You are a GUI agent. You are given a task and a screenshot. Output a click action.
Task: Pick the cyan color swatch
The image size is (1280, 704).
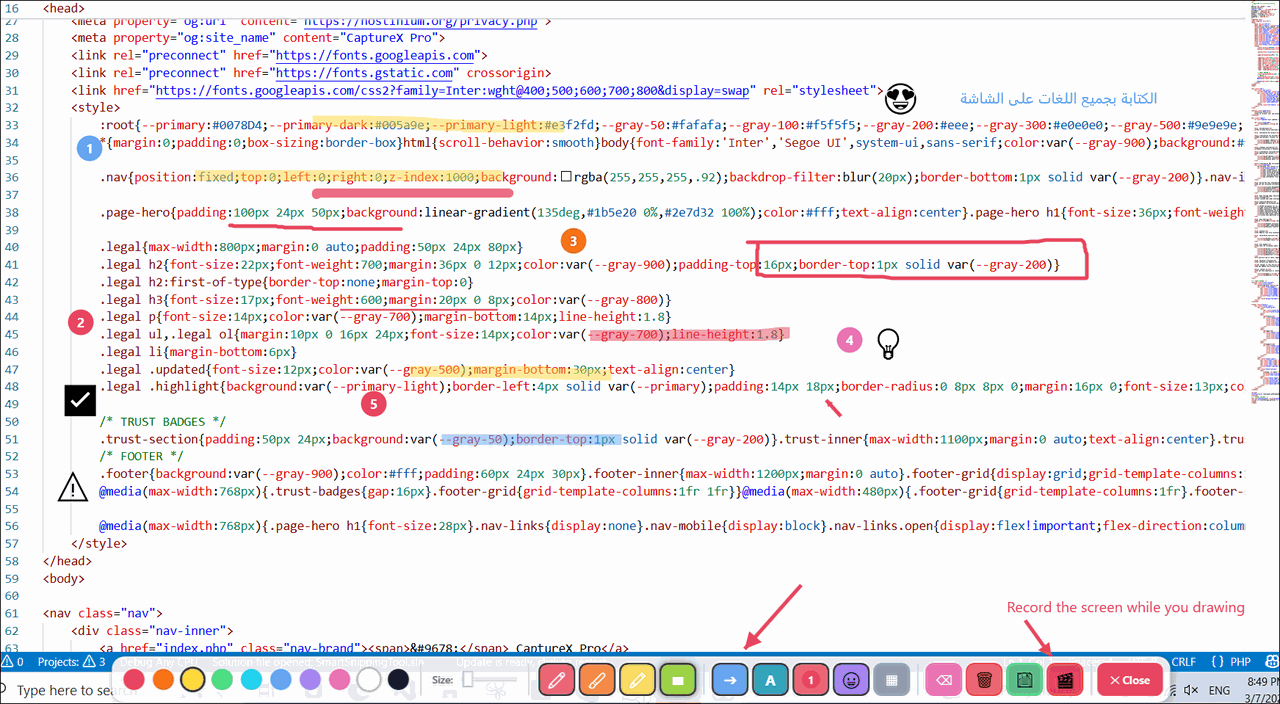pos(251,680)
